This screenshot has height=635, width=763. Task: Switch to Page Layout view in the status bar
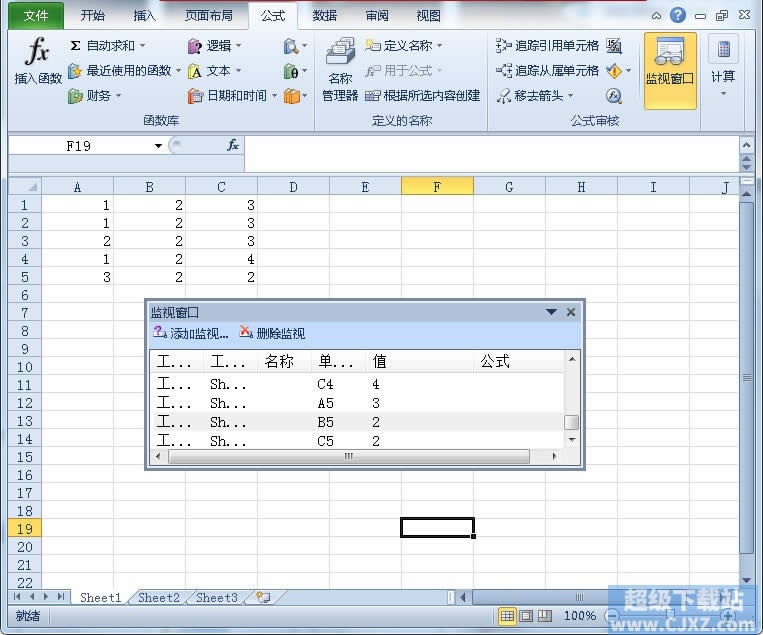point(526,616)
